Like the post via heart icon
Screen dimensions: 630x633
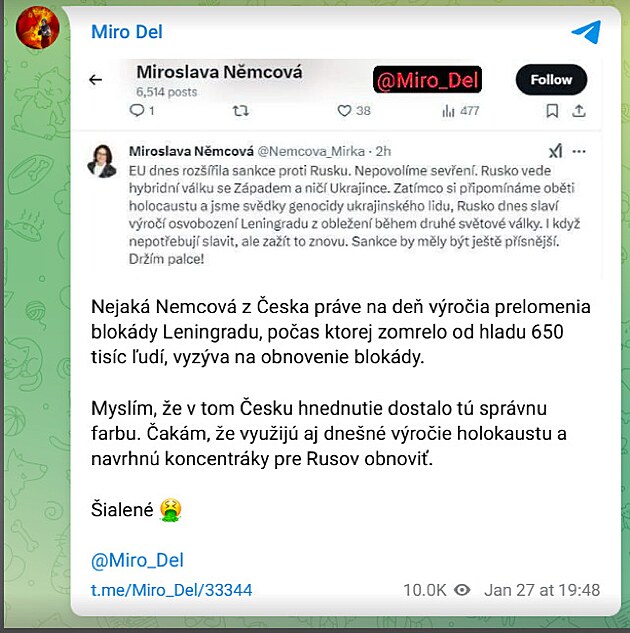tap(344, 111)
